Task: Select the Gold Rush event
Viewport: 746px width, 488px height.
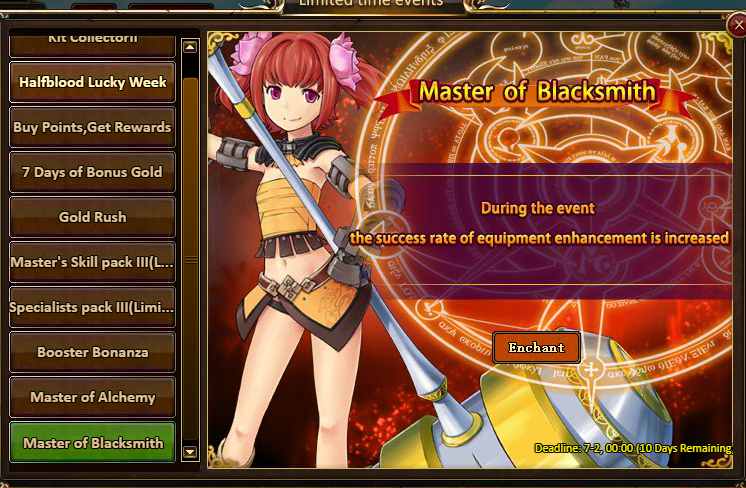Action: pos(92,217)
